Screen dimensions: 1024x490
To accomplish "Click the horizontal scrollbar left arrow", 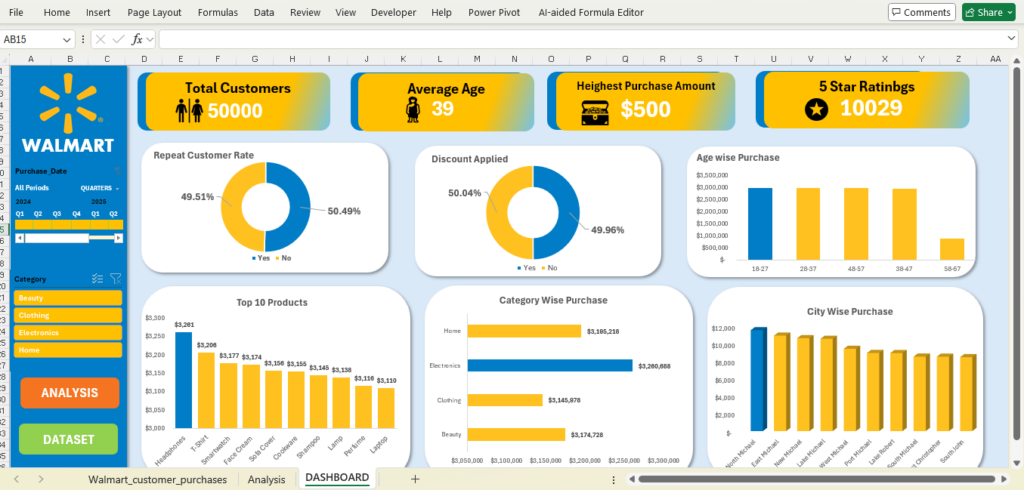I will point(631,479).
